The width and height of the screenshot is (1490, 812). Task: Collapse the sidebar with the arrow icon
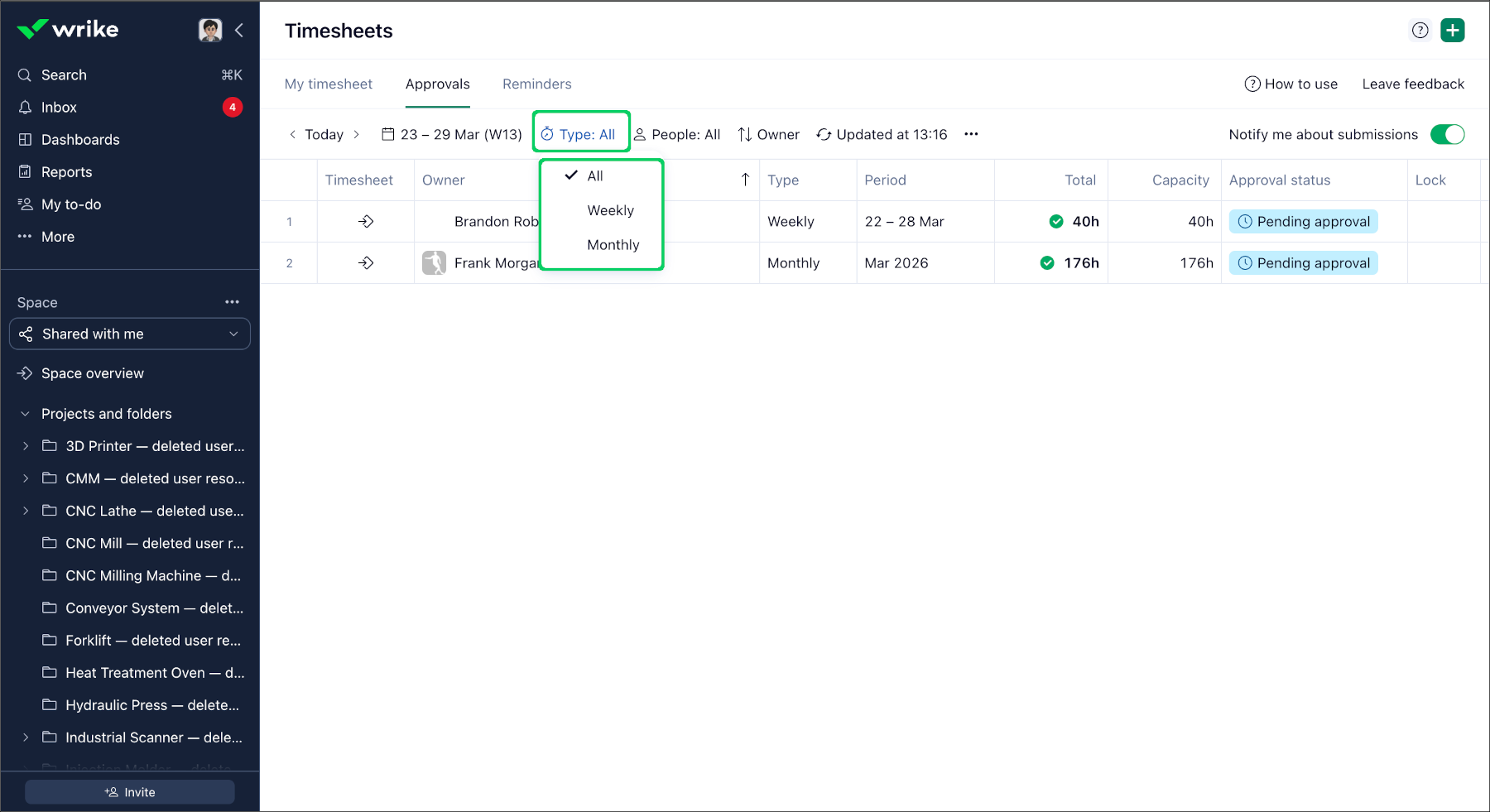tap(239, 31)
